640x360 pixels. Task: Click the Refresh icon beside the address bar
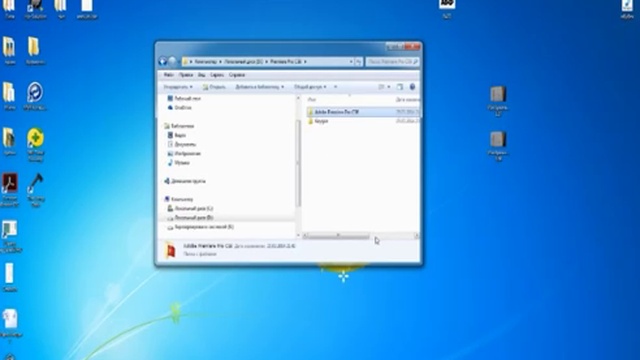[358, 62]
